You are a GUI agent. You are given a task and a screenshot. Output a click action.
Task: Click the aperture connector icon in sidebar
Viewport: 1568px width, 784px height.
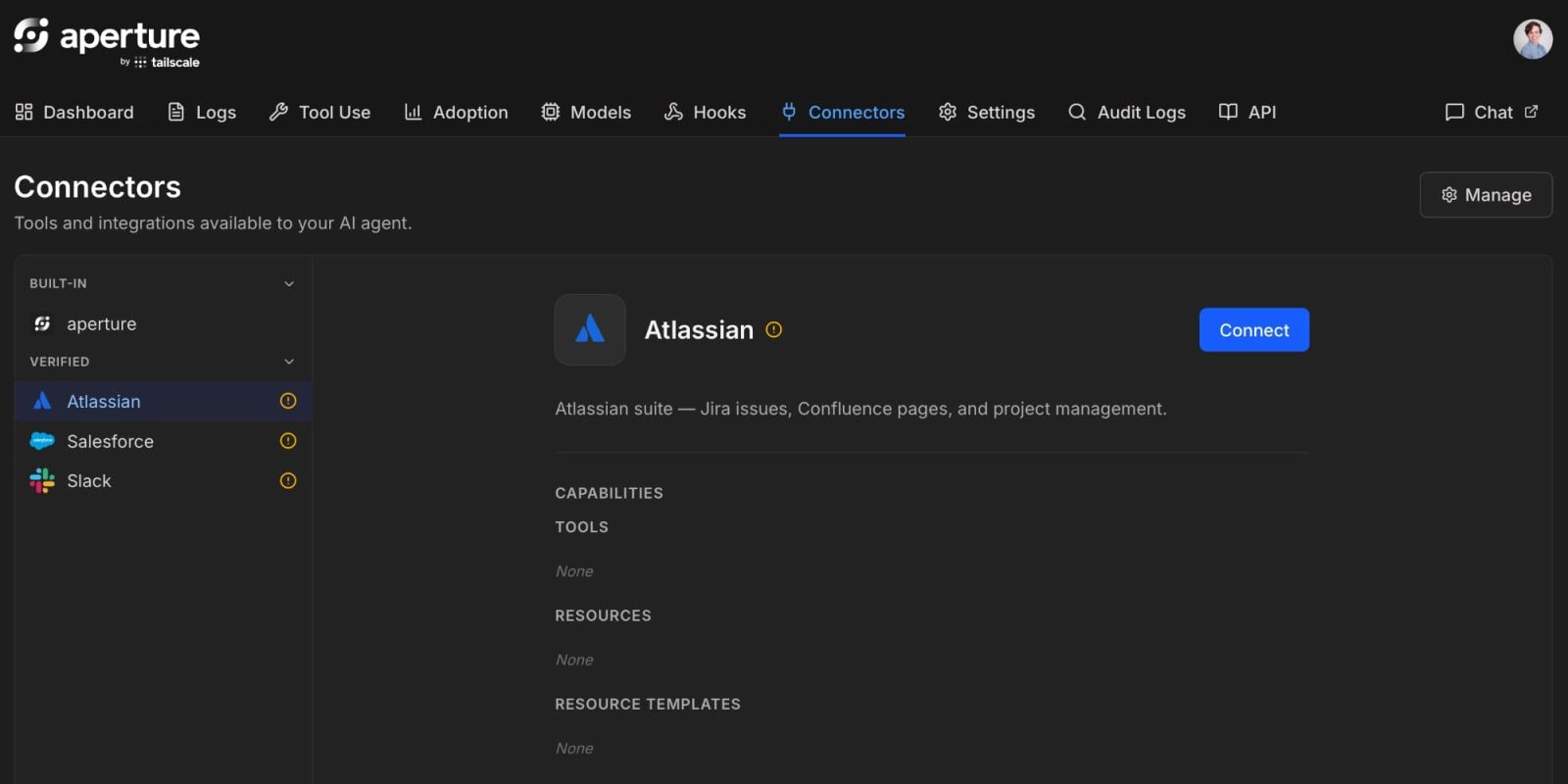[x=42, y=323]
